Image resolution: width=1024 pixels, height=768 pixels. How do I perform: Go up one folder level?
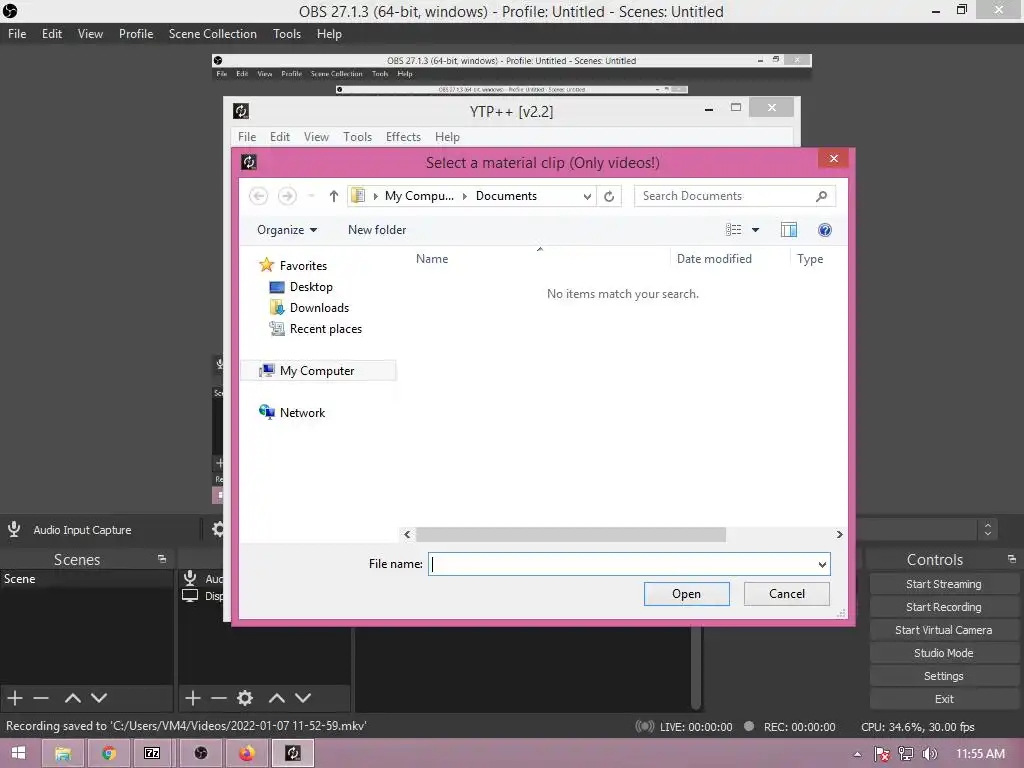pos(334,196)
